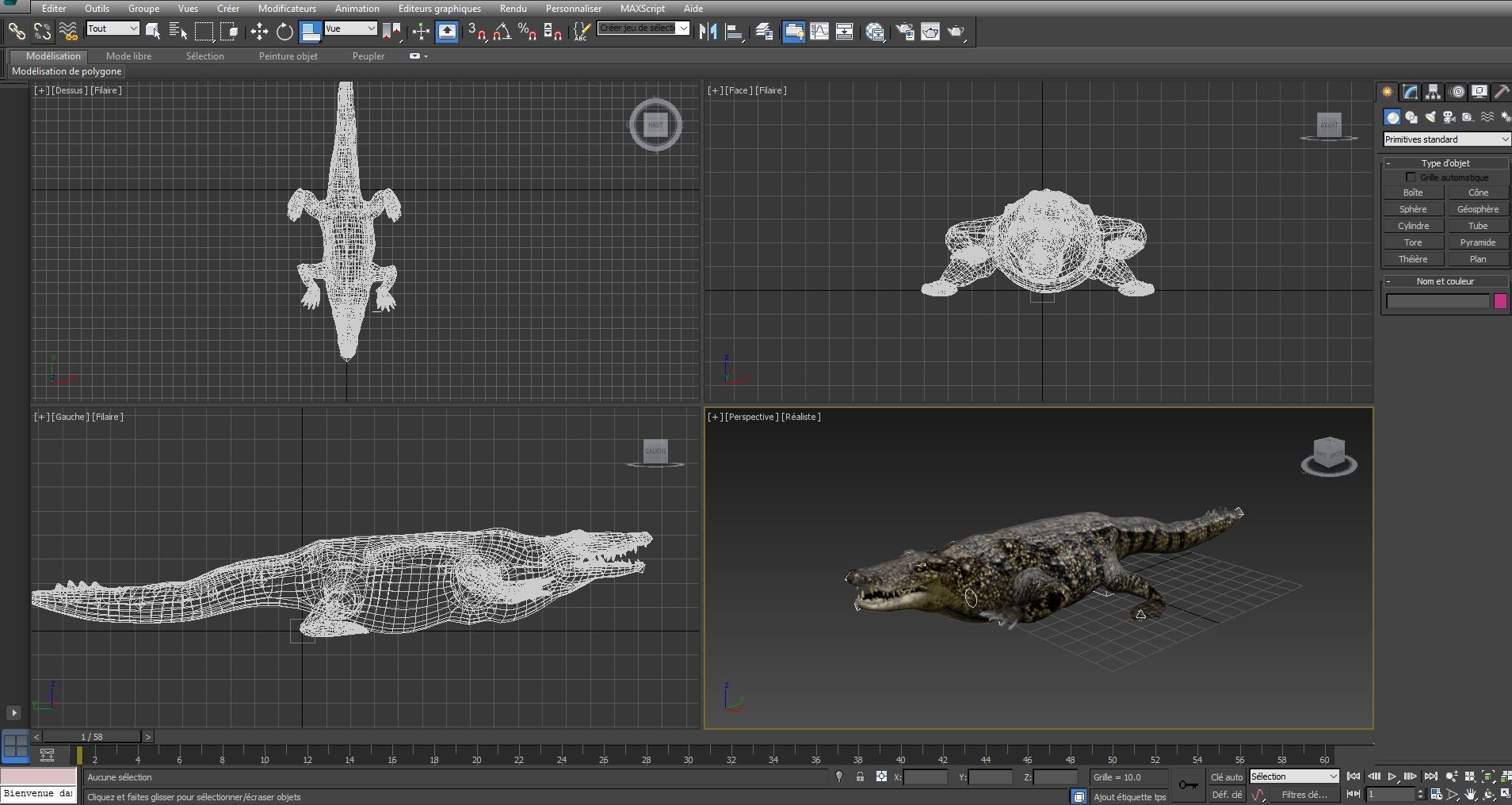This screenshot has height=805, width=1512.
Task: Choose the rectangular selection region icon
Action: pos(204,32)
